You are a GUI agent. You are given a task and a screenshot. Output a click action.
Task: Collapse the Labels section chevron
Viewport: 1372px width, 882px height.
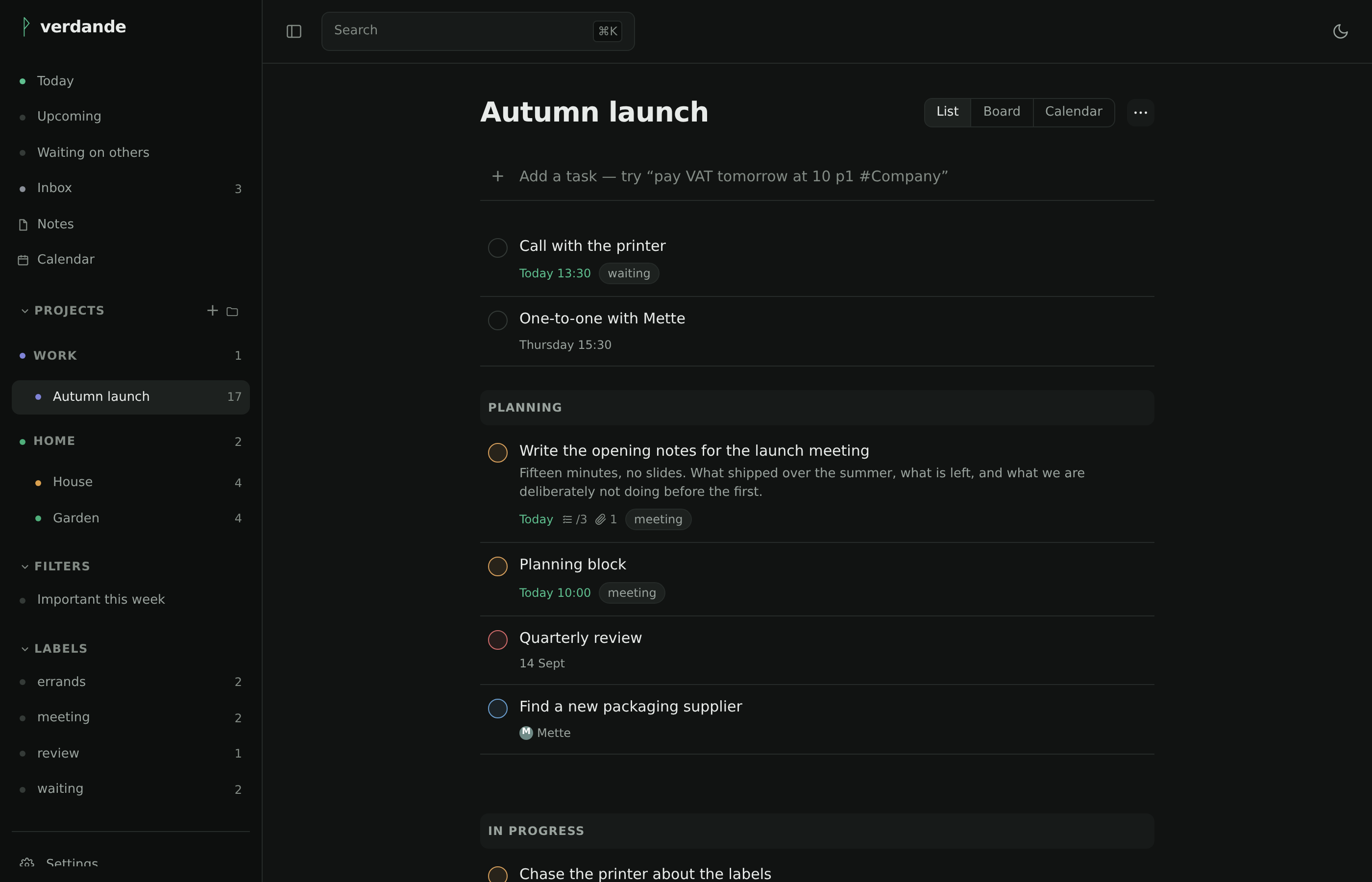click(24, 649)
